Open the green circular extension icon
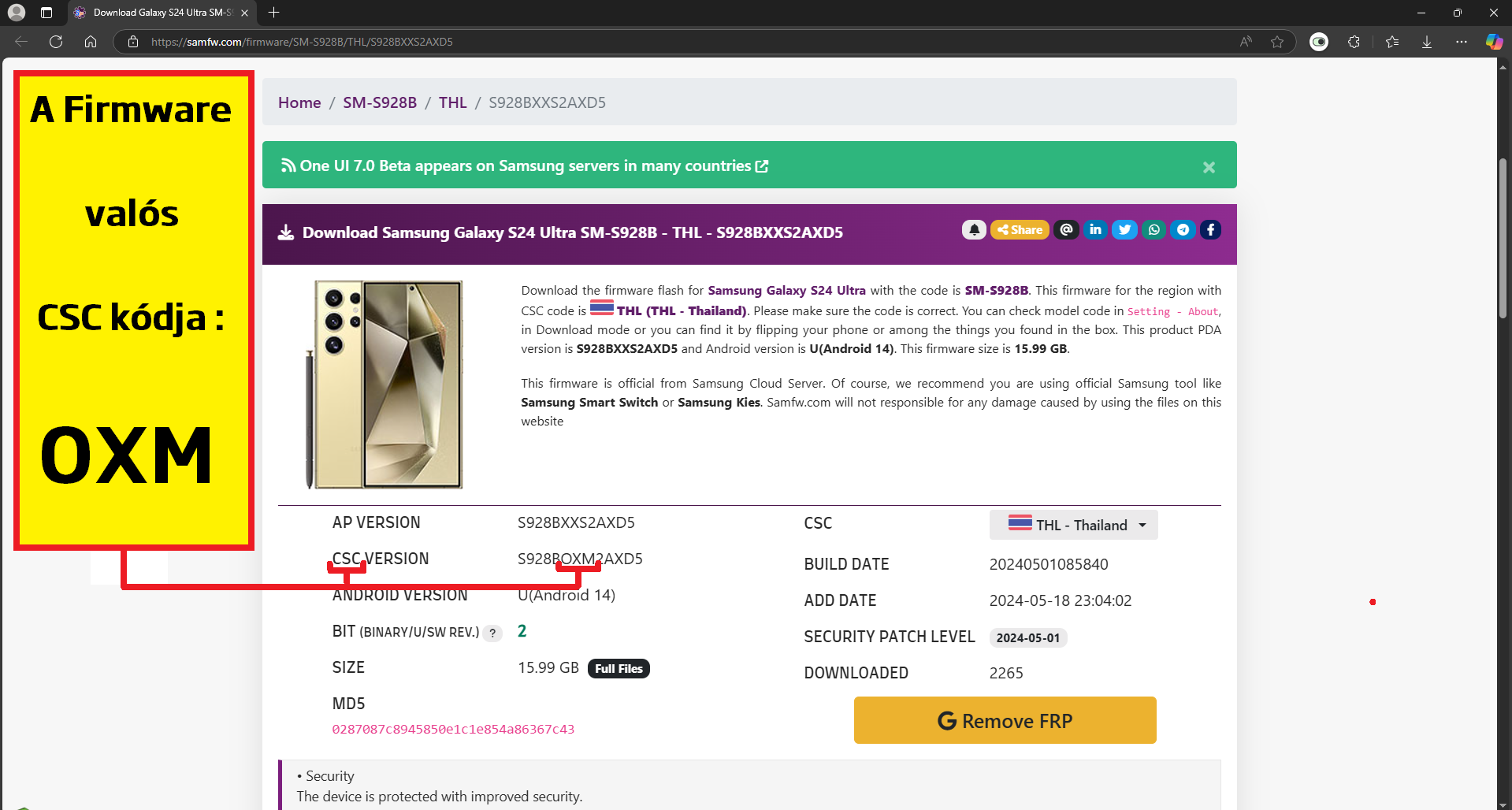The width and height of the screenshot is (1512, 810). click(x=1319, y=42)
